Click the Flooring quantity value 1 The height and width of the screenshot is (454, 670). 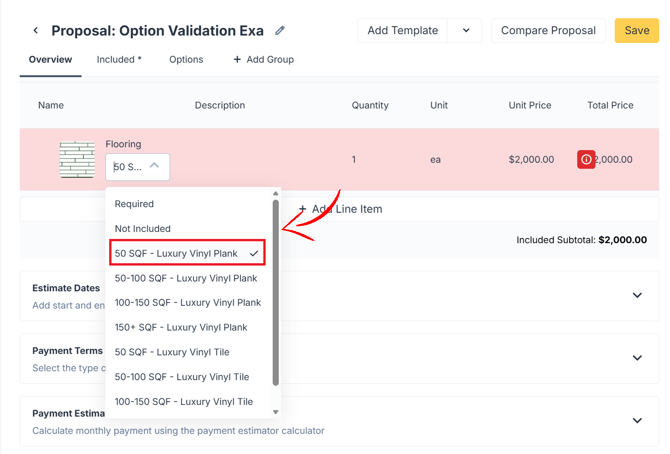[354, 159]
